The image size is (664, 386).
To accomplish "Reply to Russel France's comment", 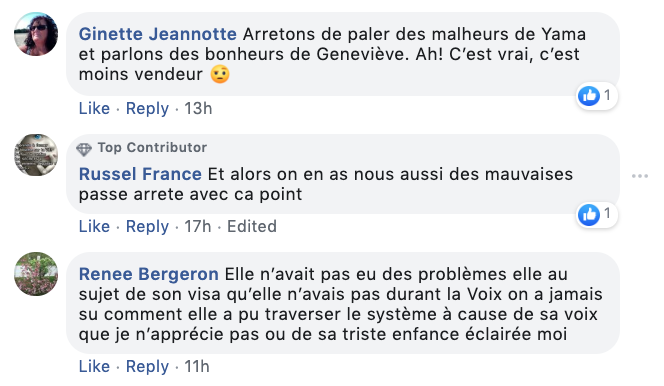I will 147,227.
